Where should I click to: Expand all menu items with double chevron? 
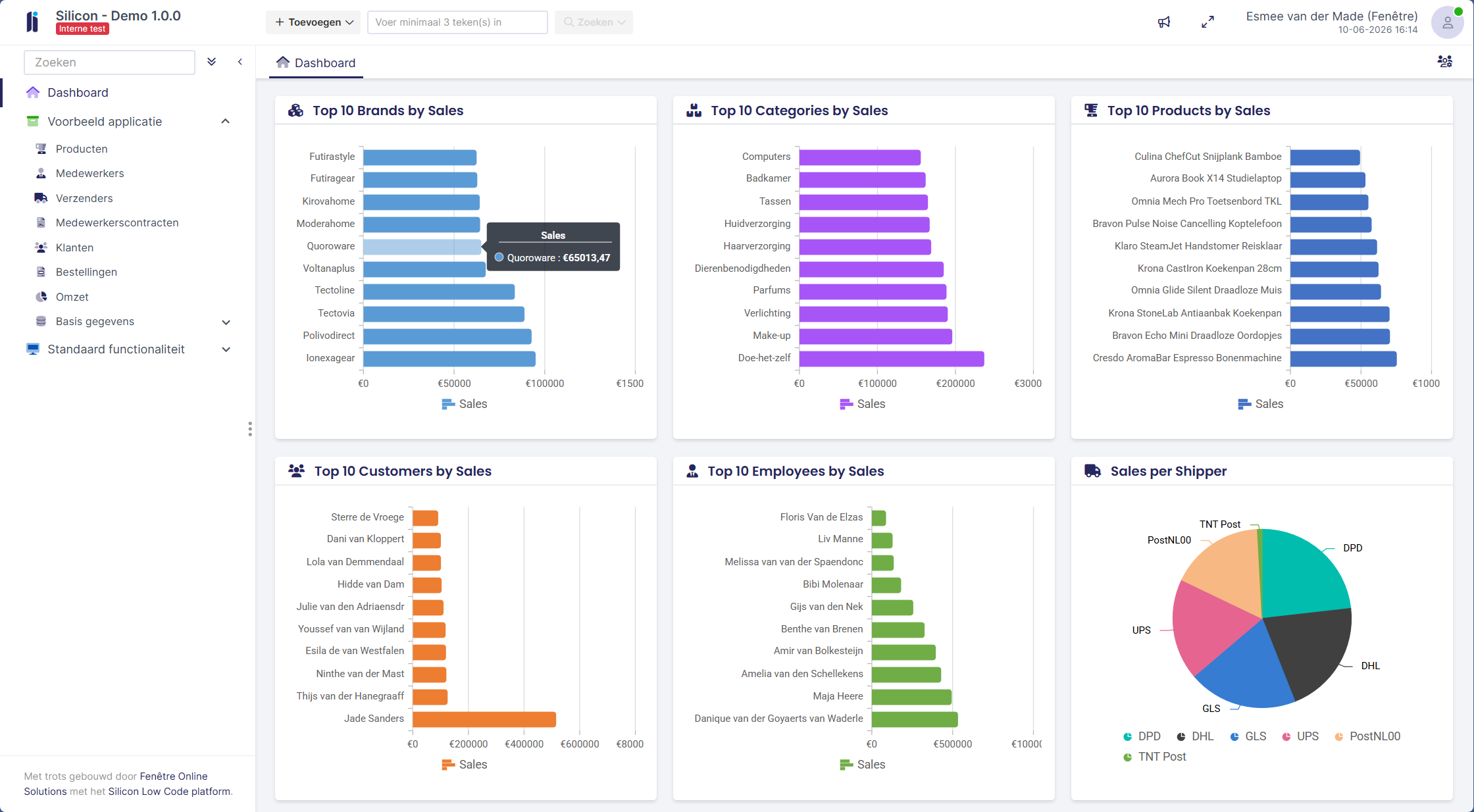pyautogui.click(x=211, y=62)
